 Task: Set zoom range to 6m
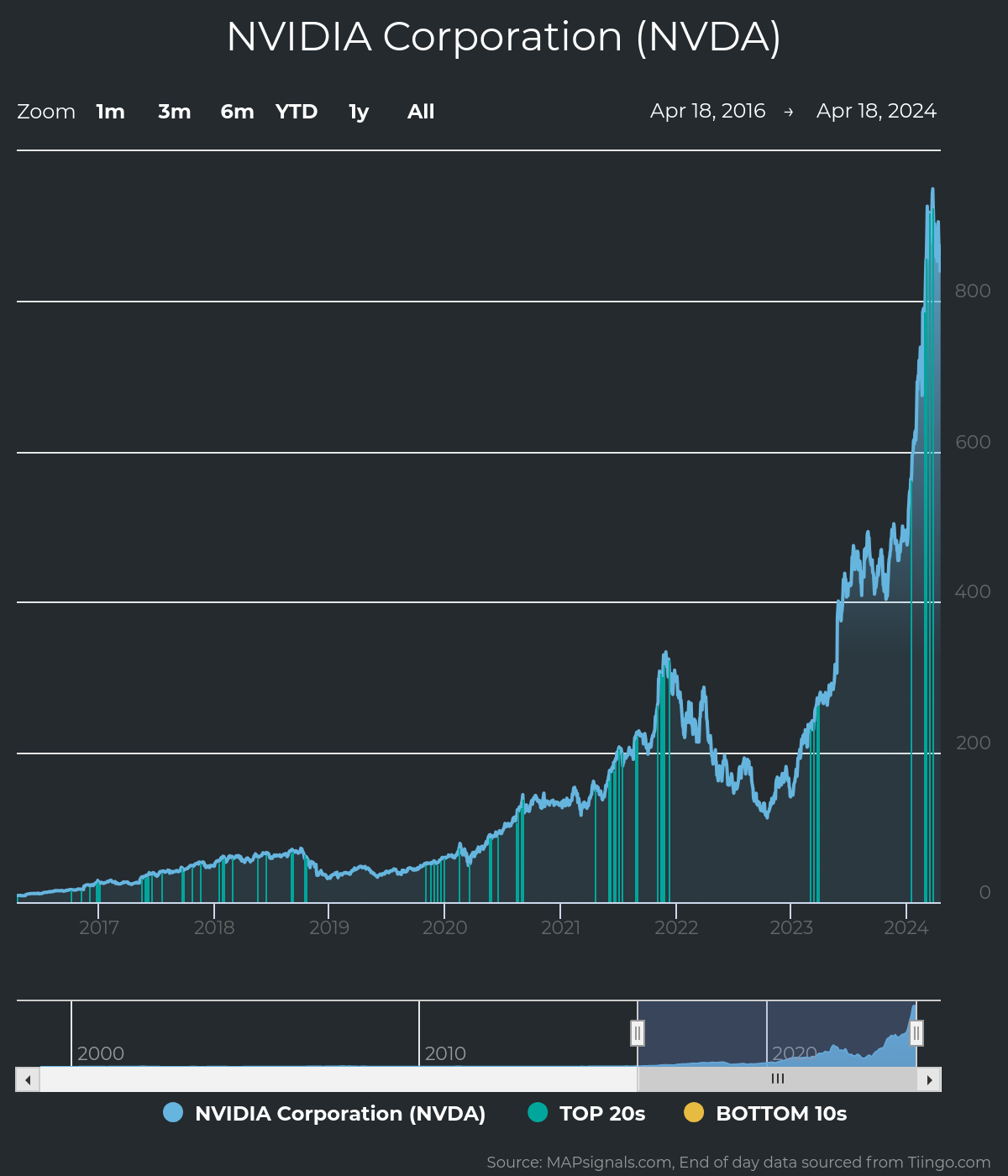point(237,112)
